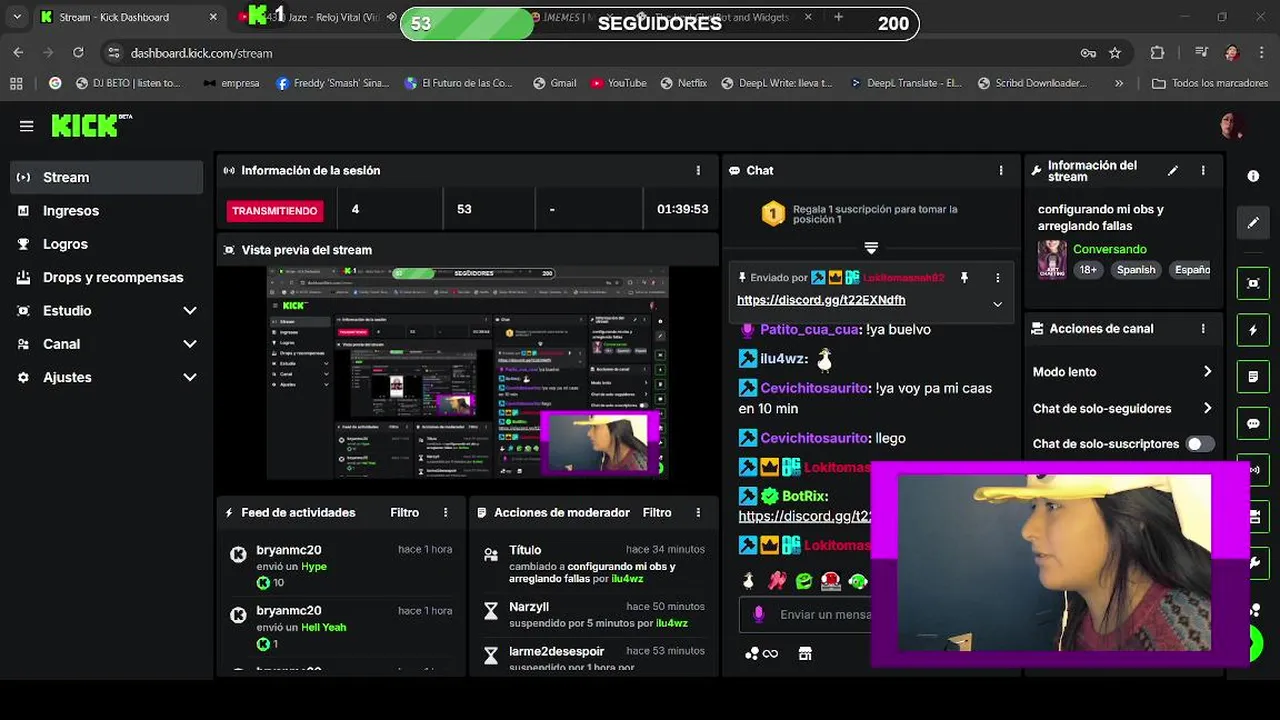1280x720 pixels.
Task: Toggle stream preview panel on right rail
Action: tap(1253, 283)
